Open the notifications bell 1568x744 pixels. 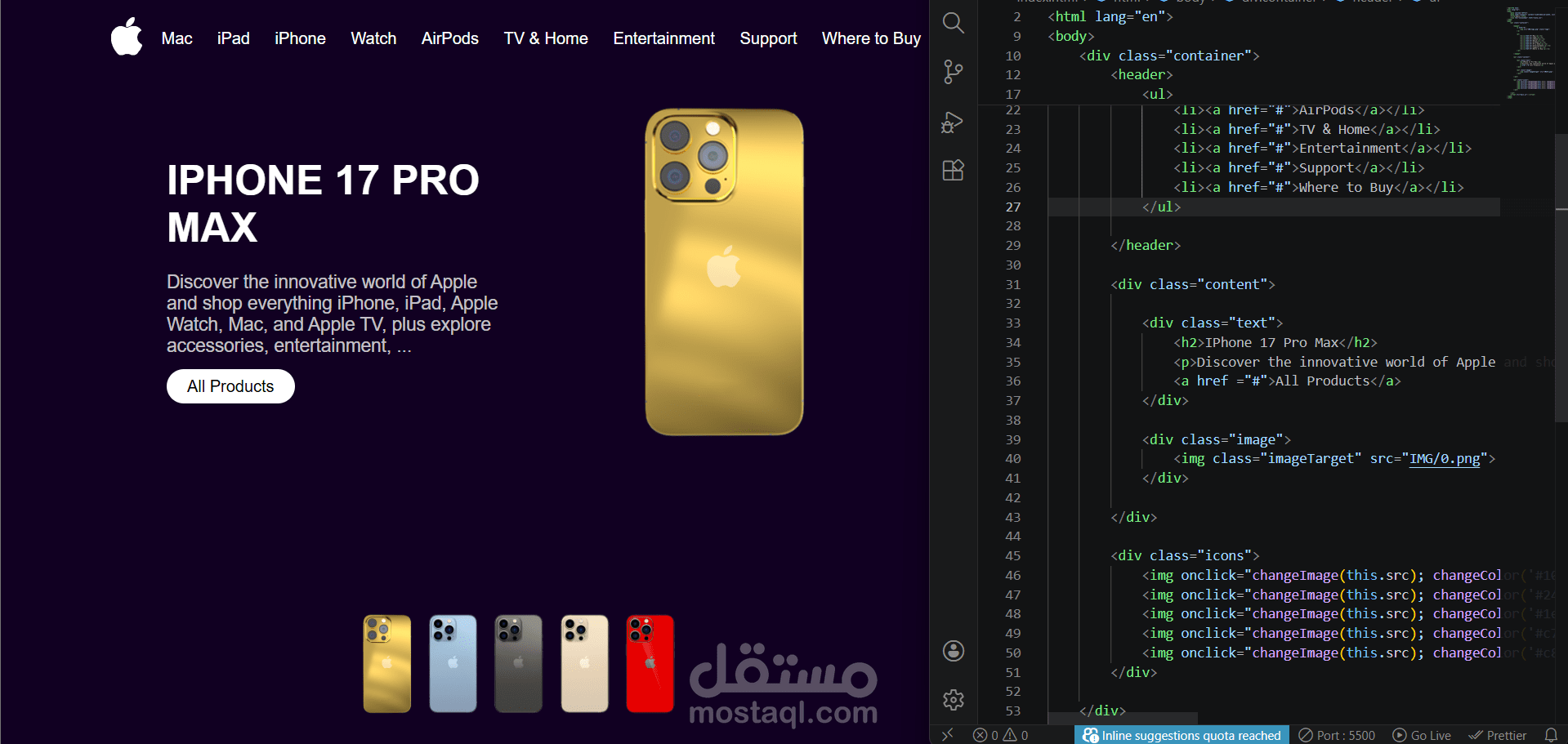pyautogui.click(x=1551, y=735)
